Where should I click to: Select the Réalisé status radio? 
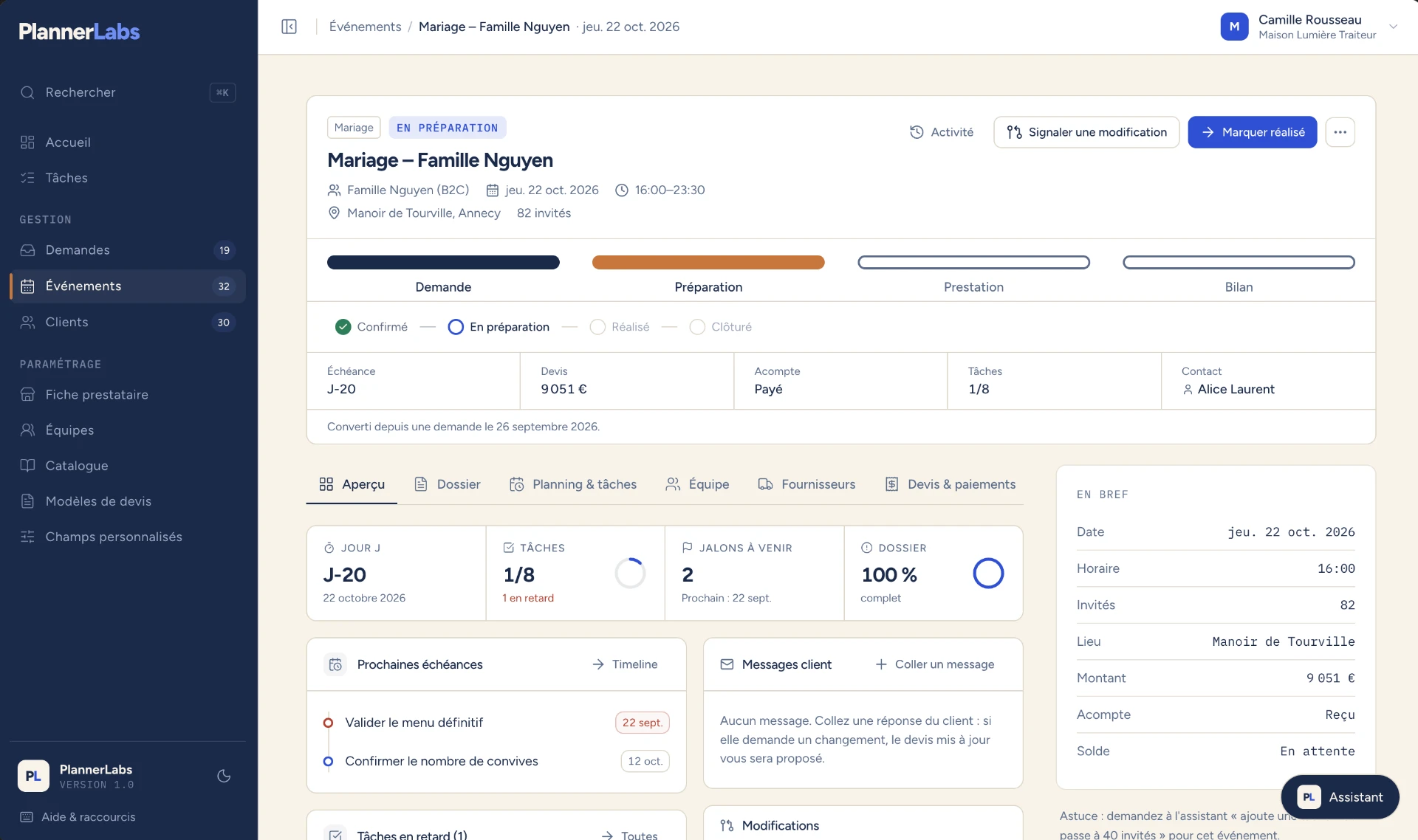(x=597, y=327)
